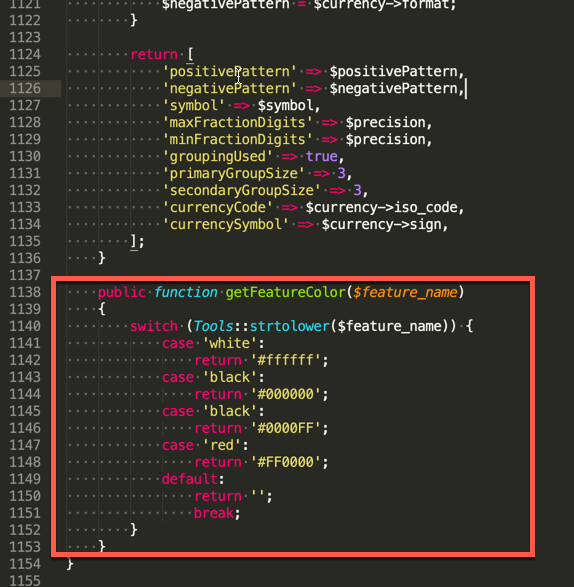Click the 'black' string on line 1143
Image resolution: width=574 pixels, height=587 pixels.
tap(230, 377)
